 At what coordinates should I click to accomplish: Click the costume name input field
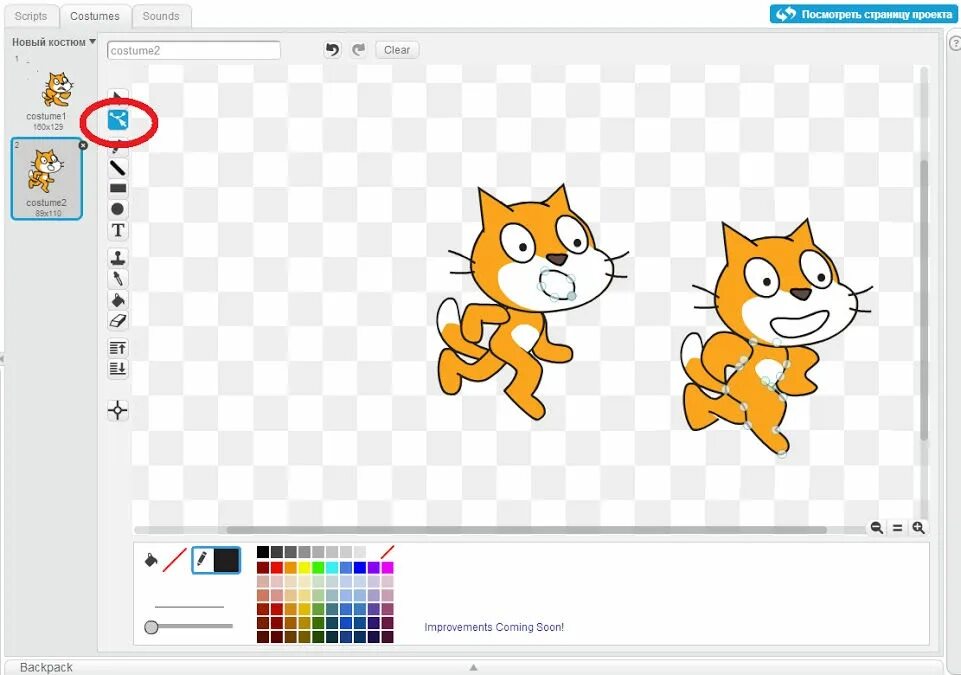[194, 50]
